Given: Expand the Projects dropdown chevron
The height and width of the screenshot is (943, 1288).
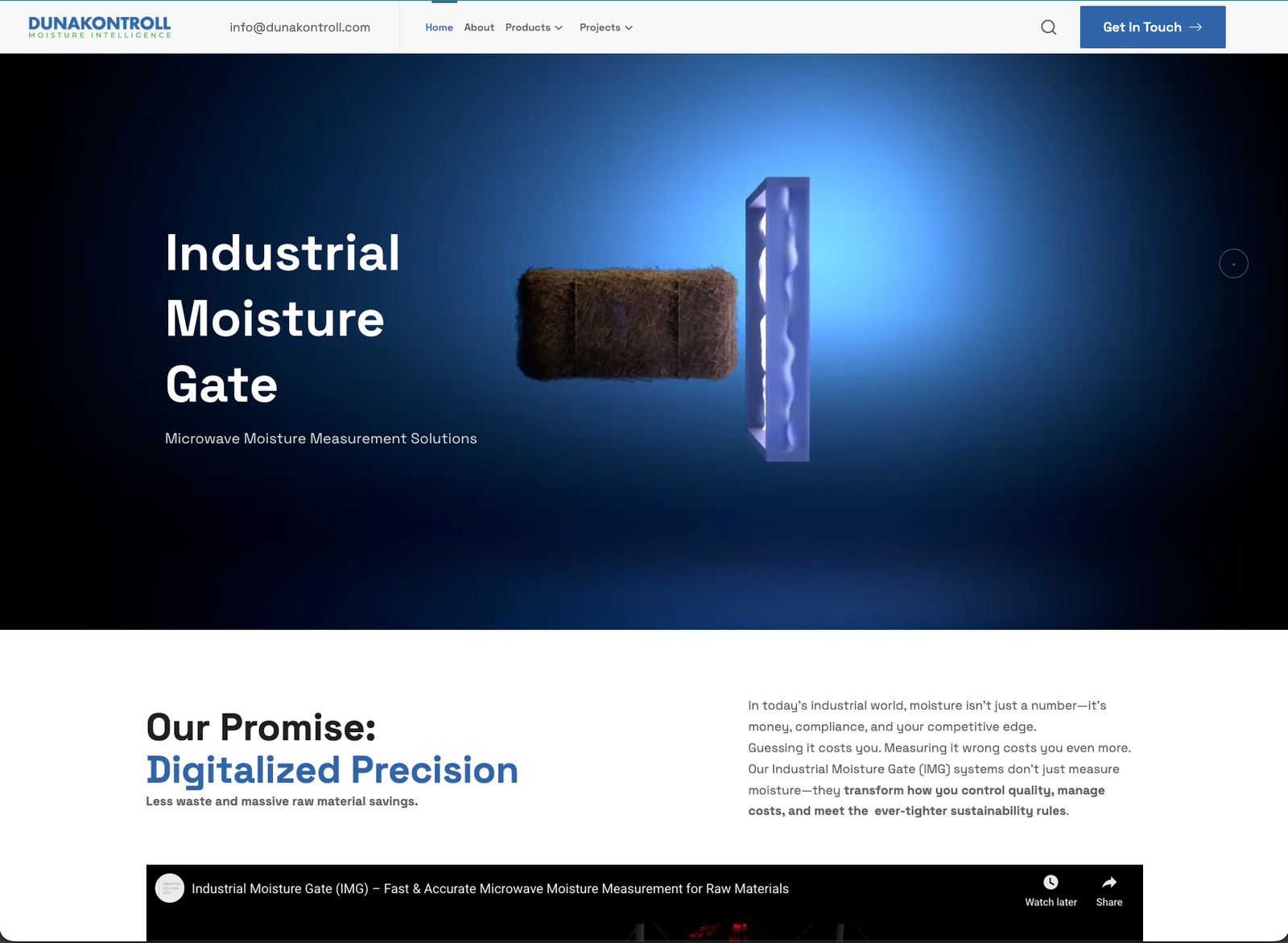Looking at the screenshot, I should 629,28.
